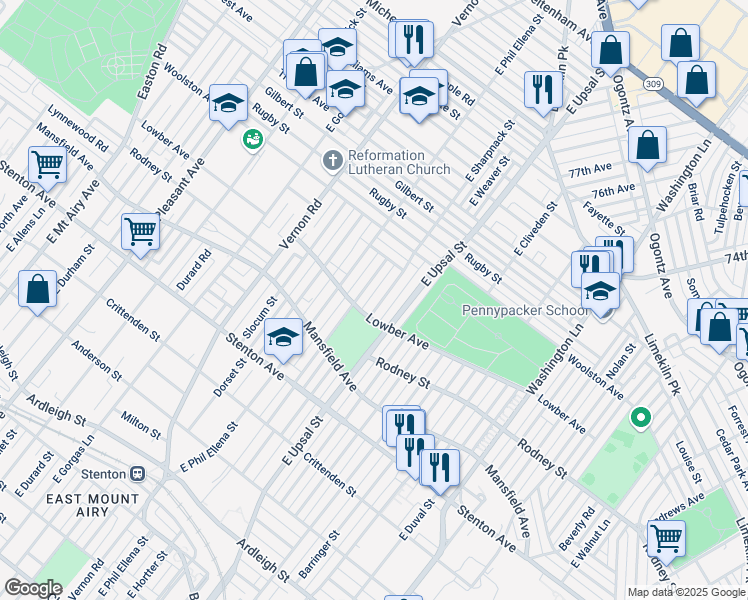Viewport: 748px width, 600px height.
Task: Select the Beverly Rd street label
Action: (x=577, y=528)
